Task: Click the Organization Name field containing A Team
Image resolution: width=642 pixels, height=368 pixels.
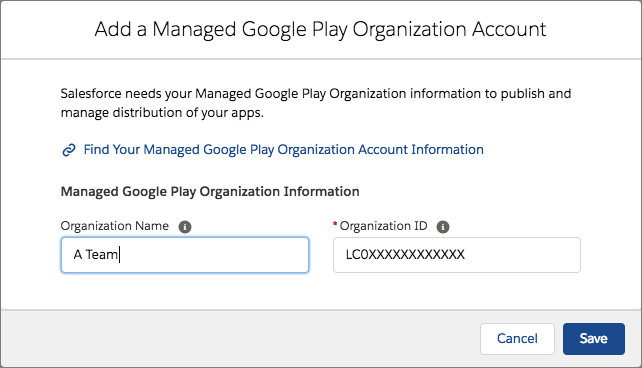Action: pyautogui.click(x=185, y=255)
